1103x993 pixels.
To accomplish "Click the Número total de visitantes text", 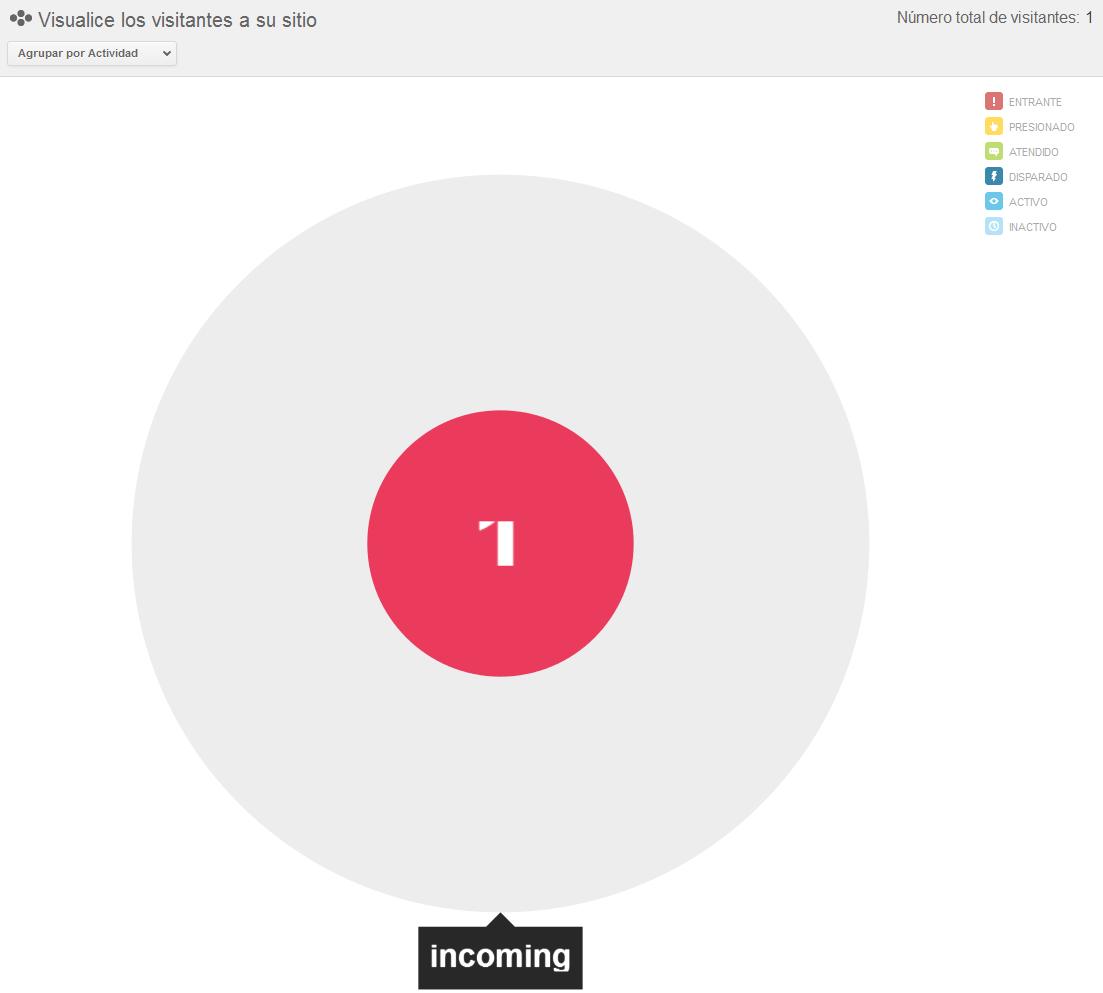I will click(x=995, y=18).
